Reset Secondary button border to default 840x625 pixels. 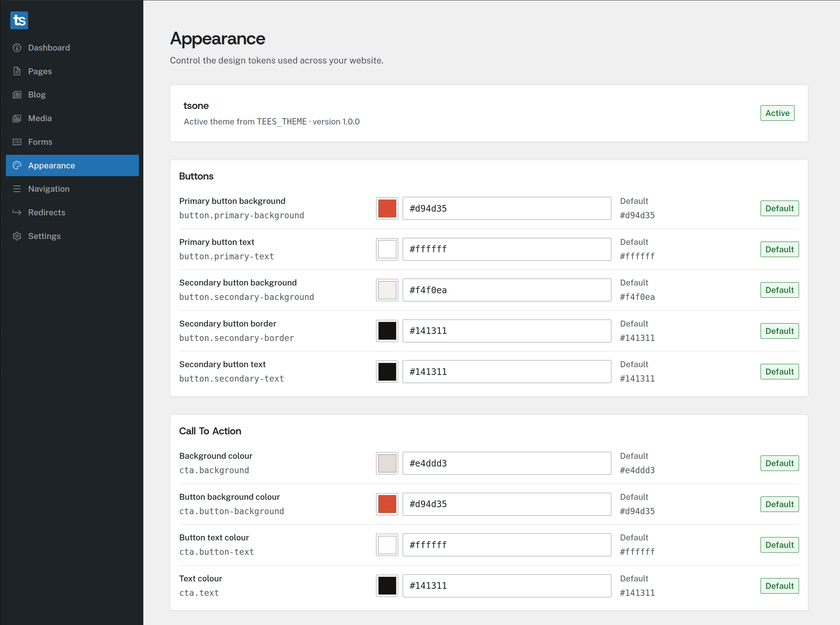click(779, 331)
